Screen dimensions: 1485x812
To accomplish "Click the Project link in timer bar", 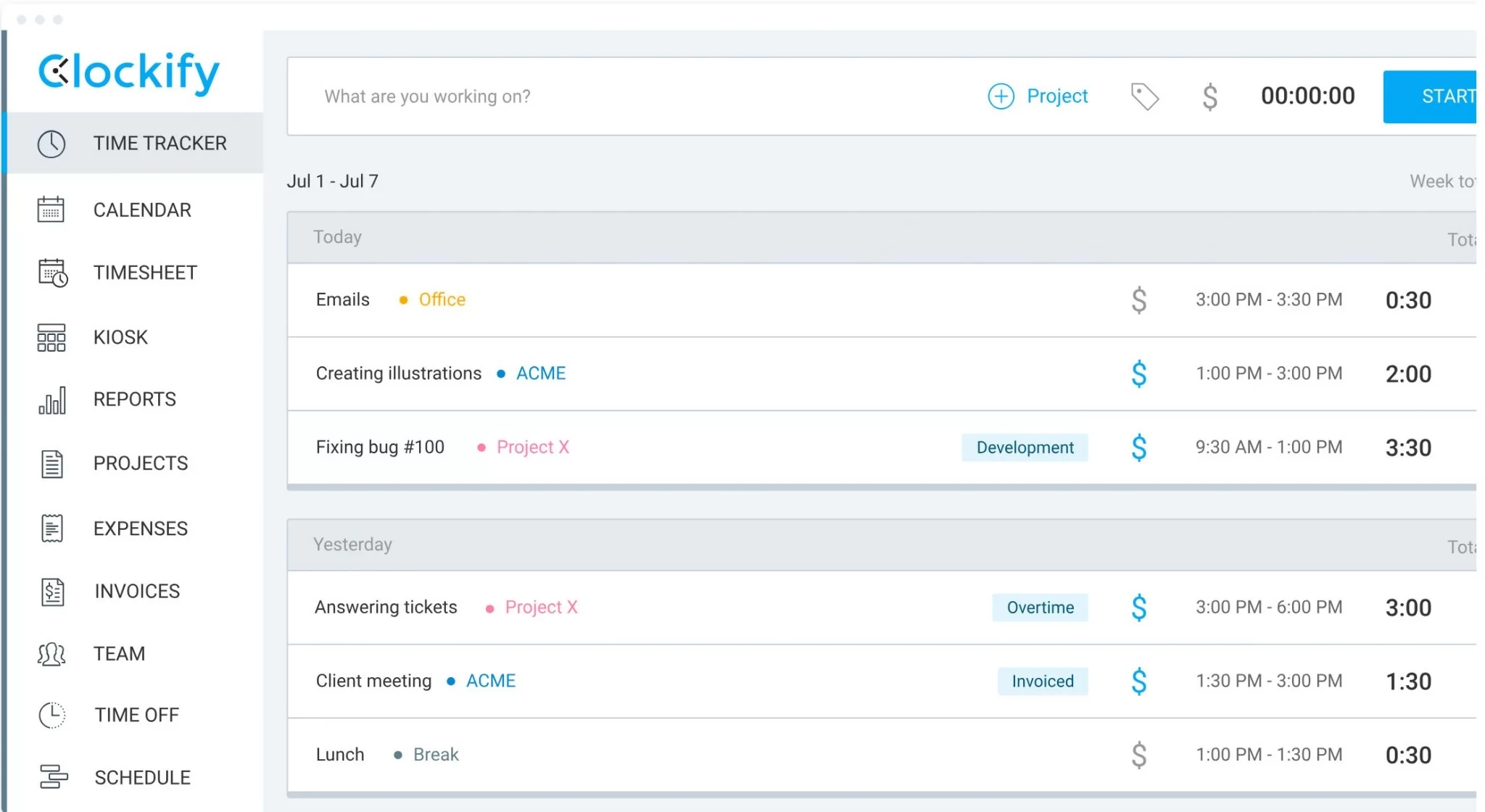I will tap(1057, 96).
